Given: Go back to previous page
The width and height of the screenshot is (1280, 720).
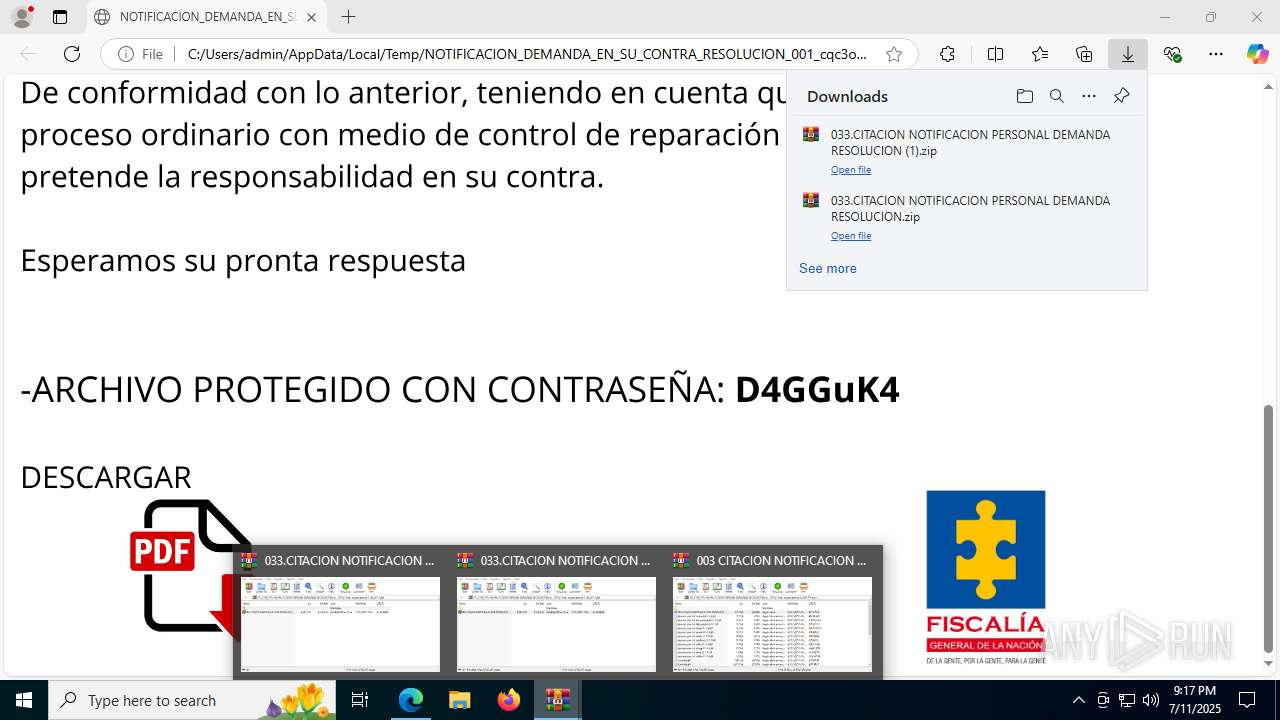Looking at the screenshot, I should click(x=28, y=54).
